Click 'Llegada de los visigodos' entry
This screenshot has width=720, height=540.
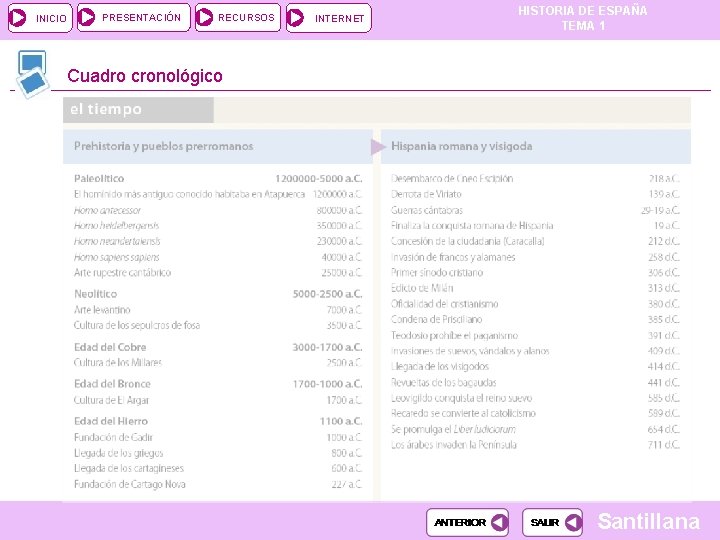(440, 367)
